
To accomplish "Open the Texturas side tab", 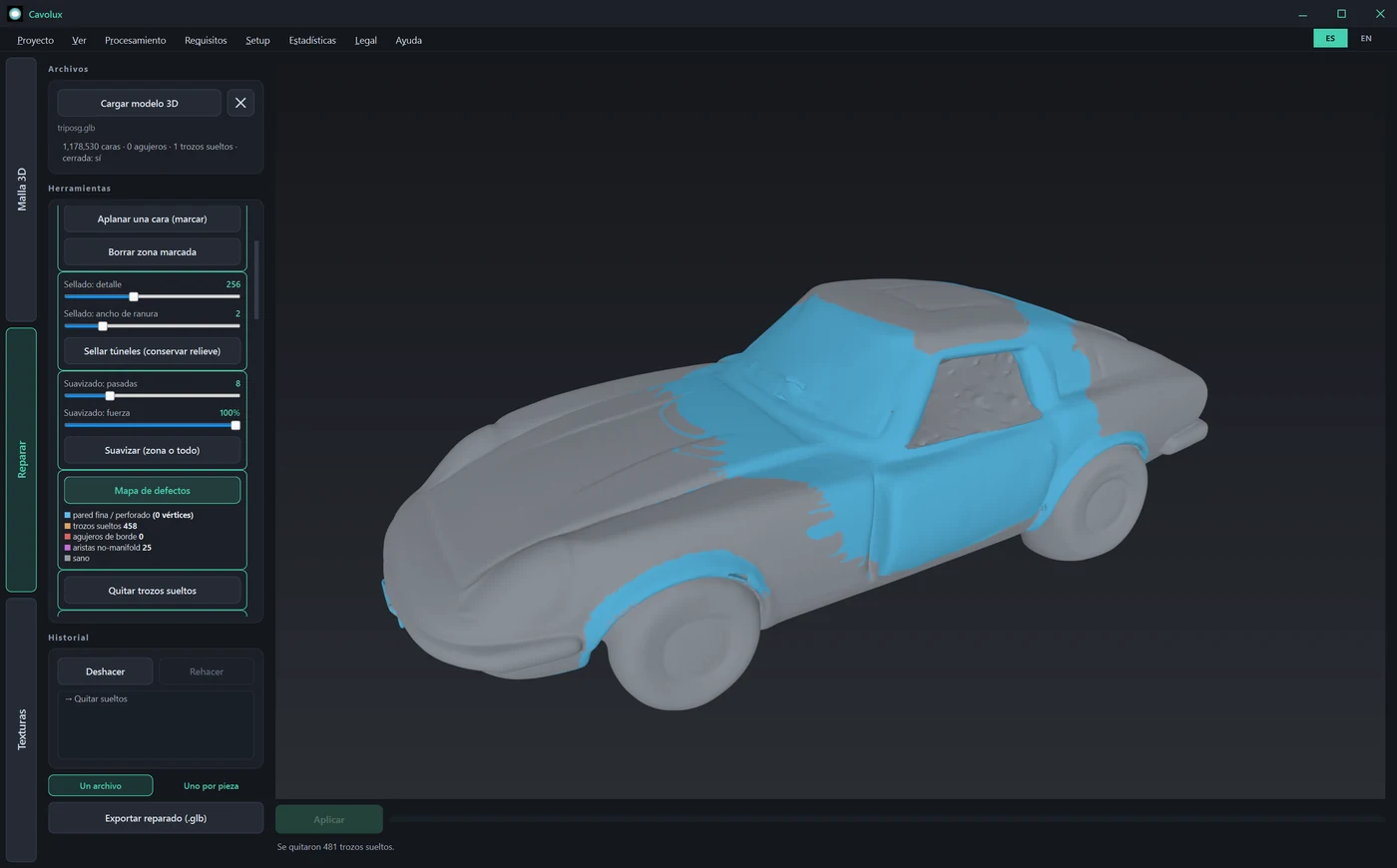I will point(21,729).
